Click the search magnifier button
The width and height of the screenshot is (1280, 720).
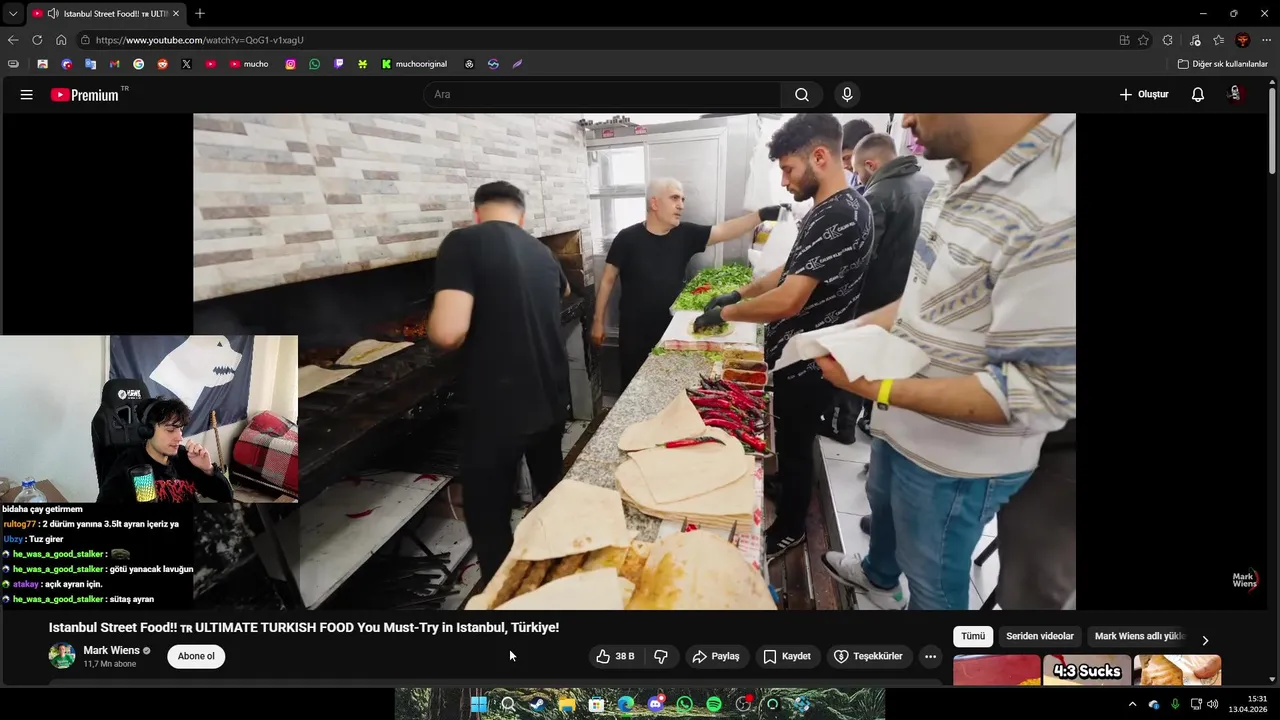(x=802, y=95)
